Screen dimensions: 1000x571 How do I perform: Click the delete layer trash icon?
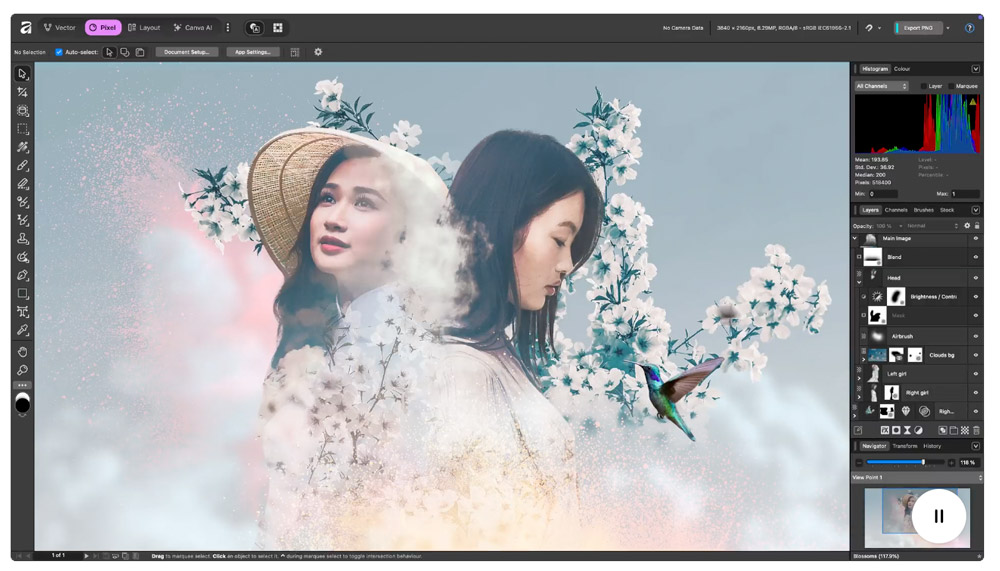(976, 430)
